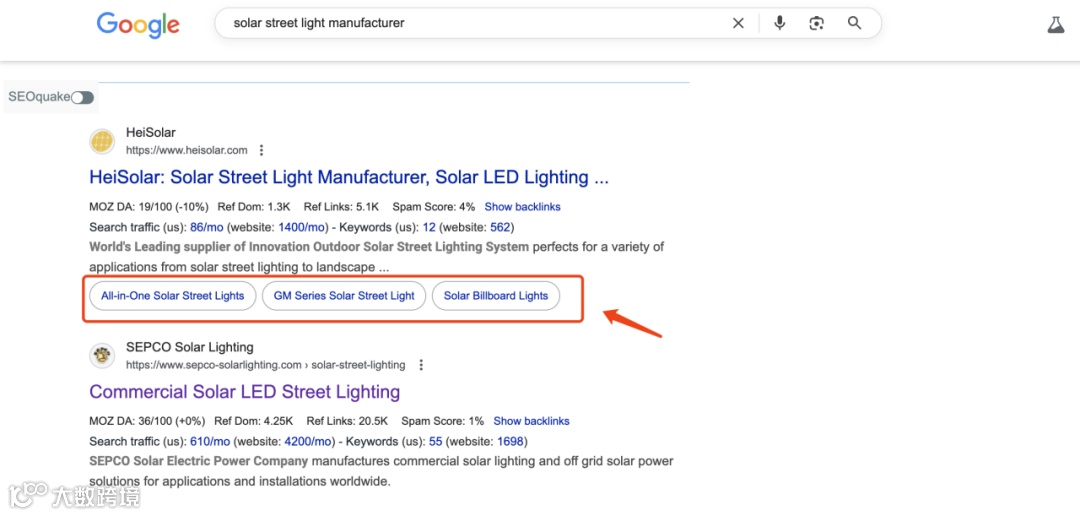Clear the search box text
The width and height of the screenshot is (1080, 516).
pyautogui.click(x=738, y=23)
